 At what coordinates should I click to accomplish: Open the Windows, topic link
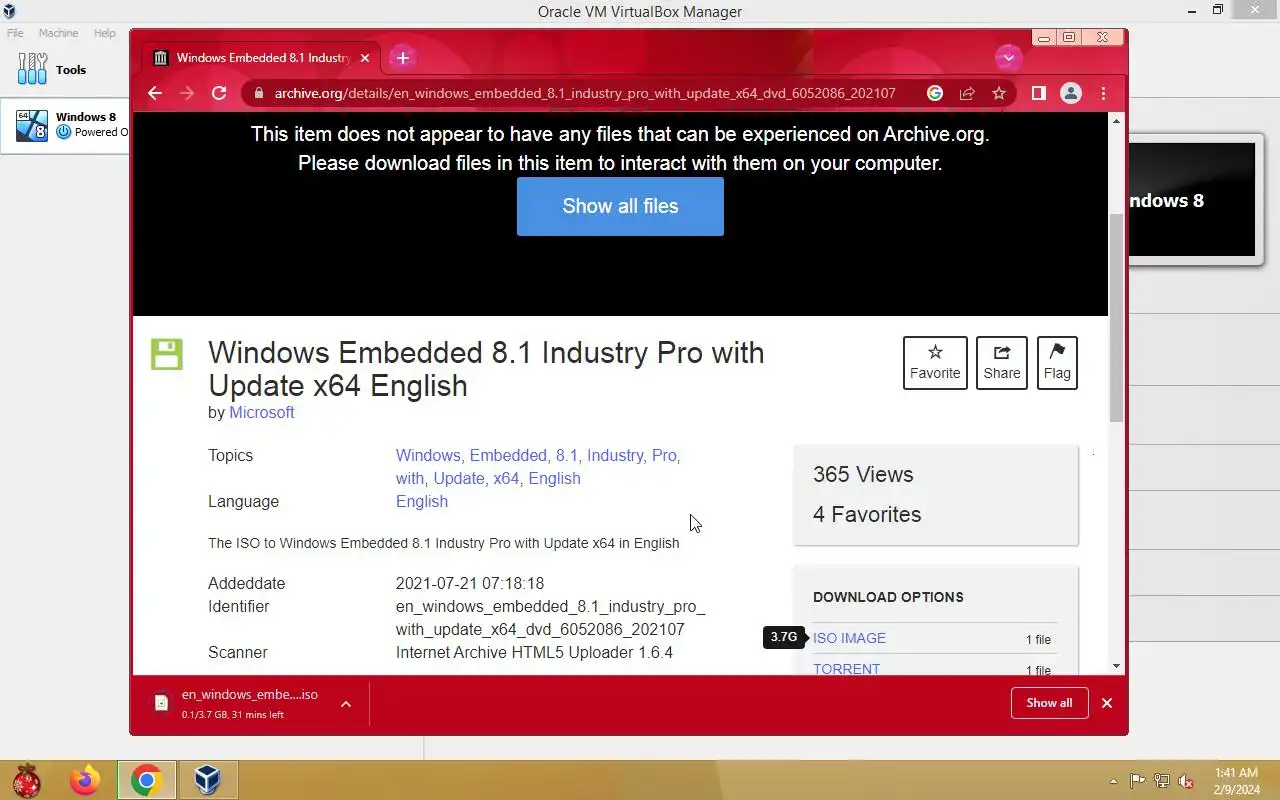pos(430,455)
